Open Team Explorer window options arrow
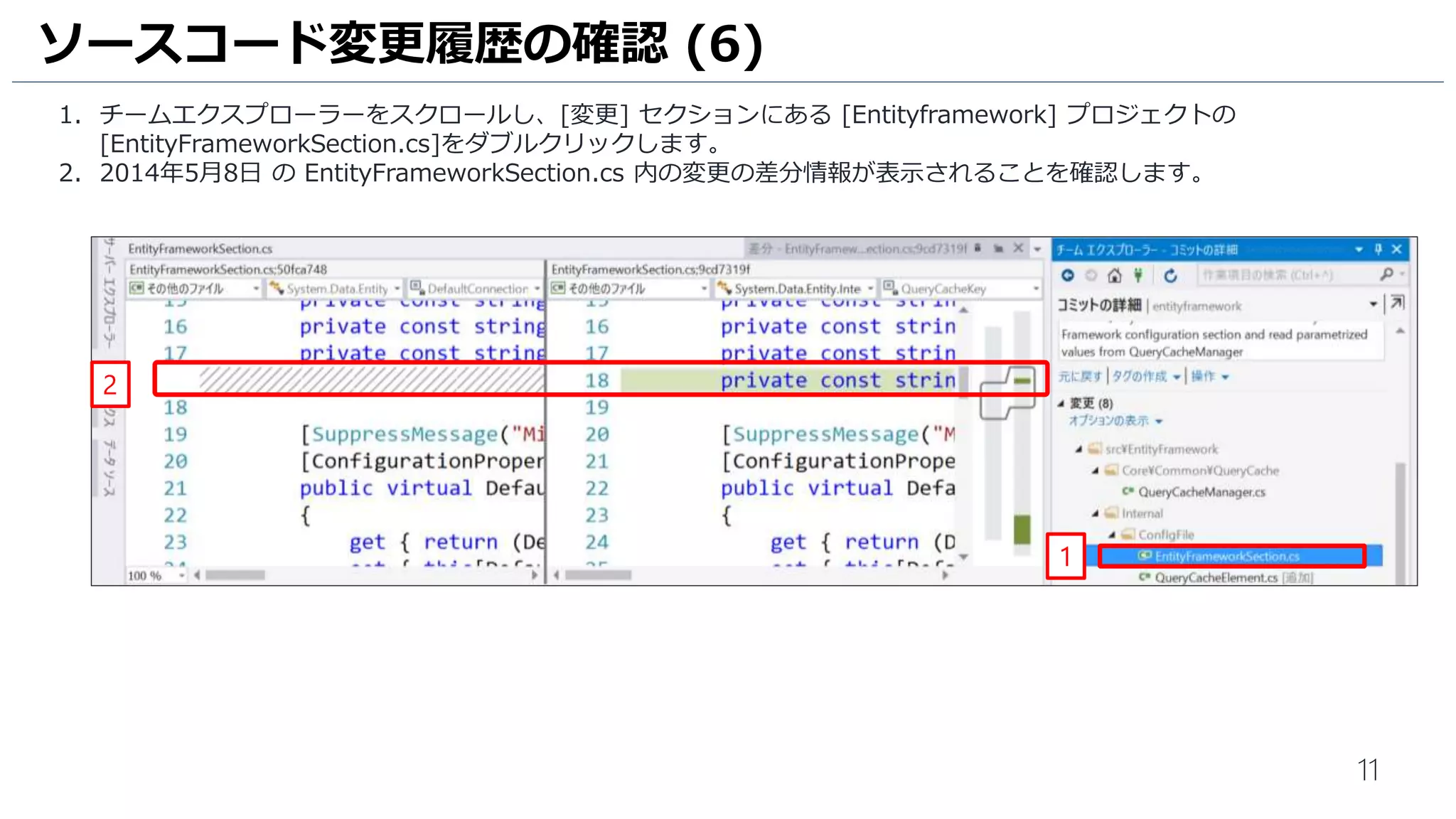Screen dimensions: 1456x819 tap(1359, 250)
